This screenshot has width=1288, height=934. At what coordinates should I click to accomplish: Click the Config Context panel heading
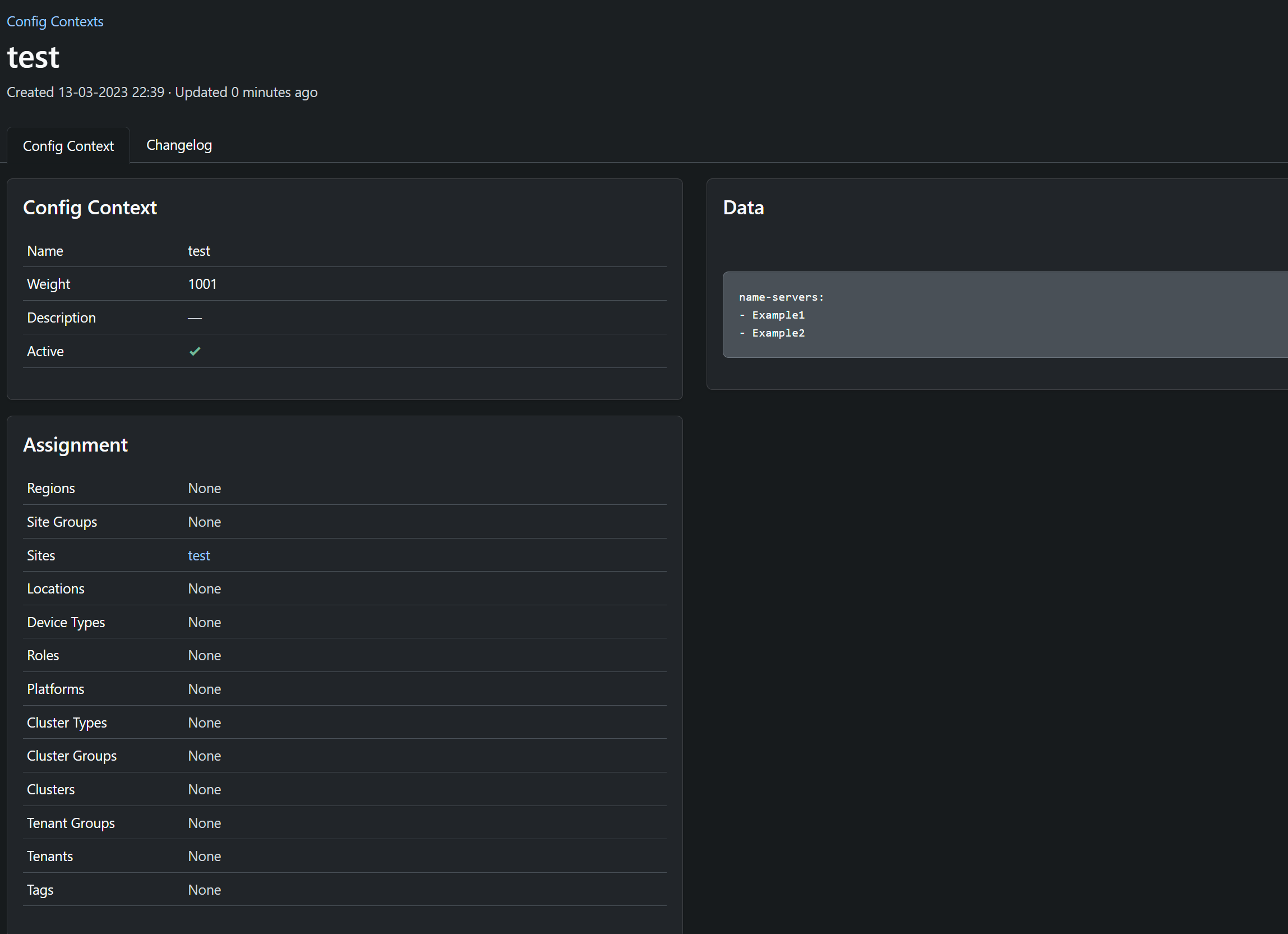pyautogui.click(x=90, y=208)
